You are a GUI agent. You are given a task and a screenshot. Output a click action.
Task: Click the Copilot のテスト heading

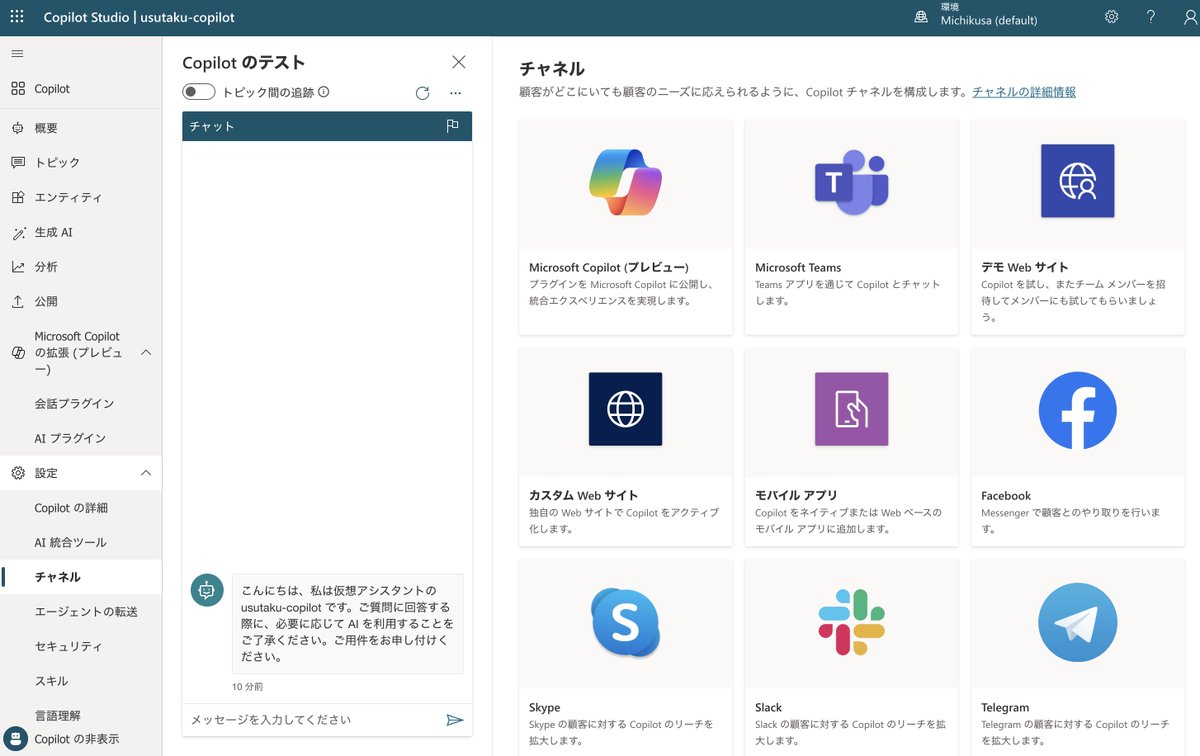[x=244, y=62]
